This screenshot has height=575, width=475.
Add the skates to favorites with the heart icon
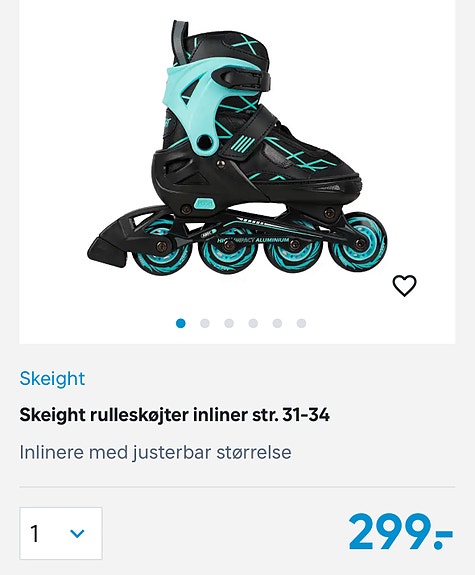(x=405, y=285)
